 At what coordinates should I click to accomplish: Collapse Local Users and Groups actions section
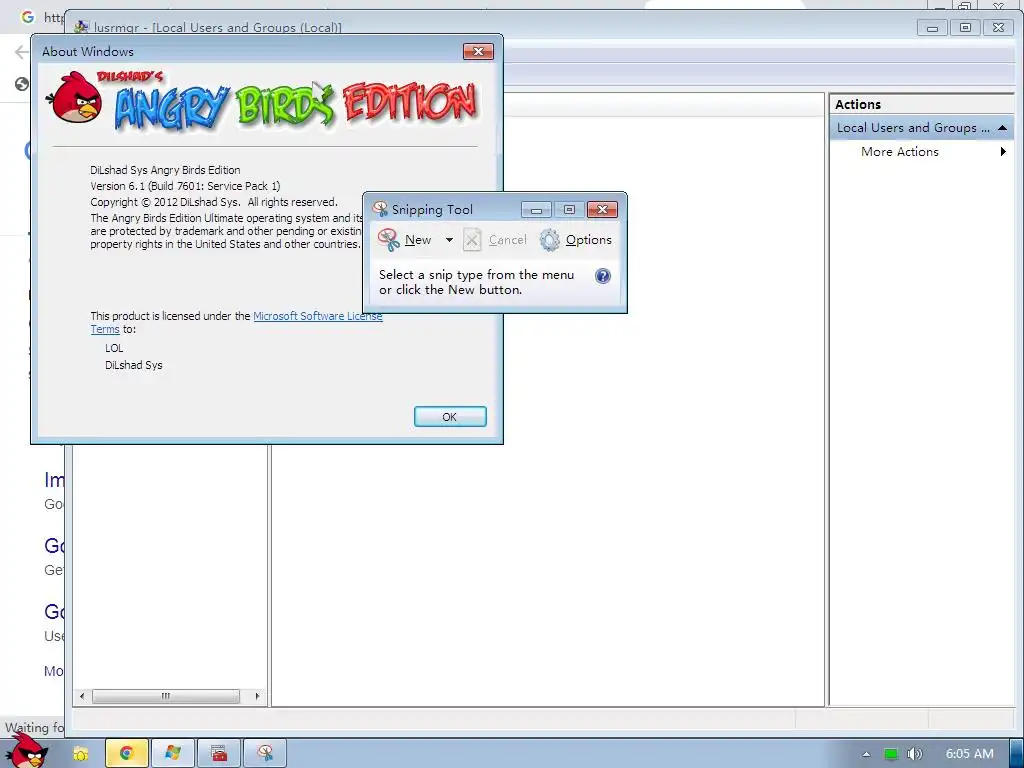(1002, 128)
